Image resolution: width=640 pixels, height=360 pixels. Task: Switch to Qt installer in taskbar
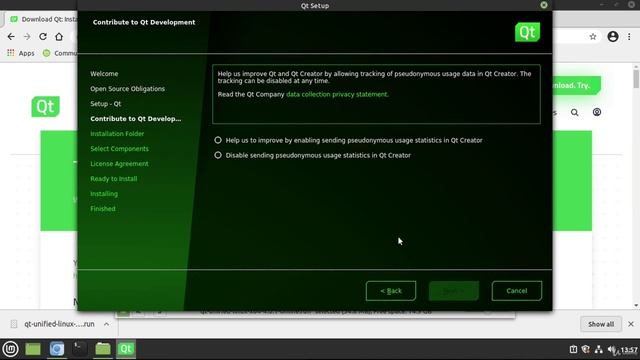(x=126, y=349)
